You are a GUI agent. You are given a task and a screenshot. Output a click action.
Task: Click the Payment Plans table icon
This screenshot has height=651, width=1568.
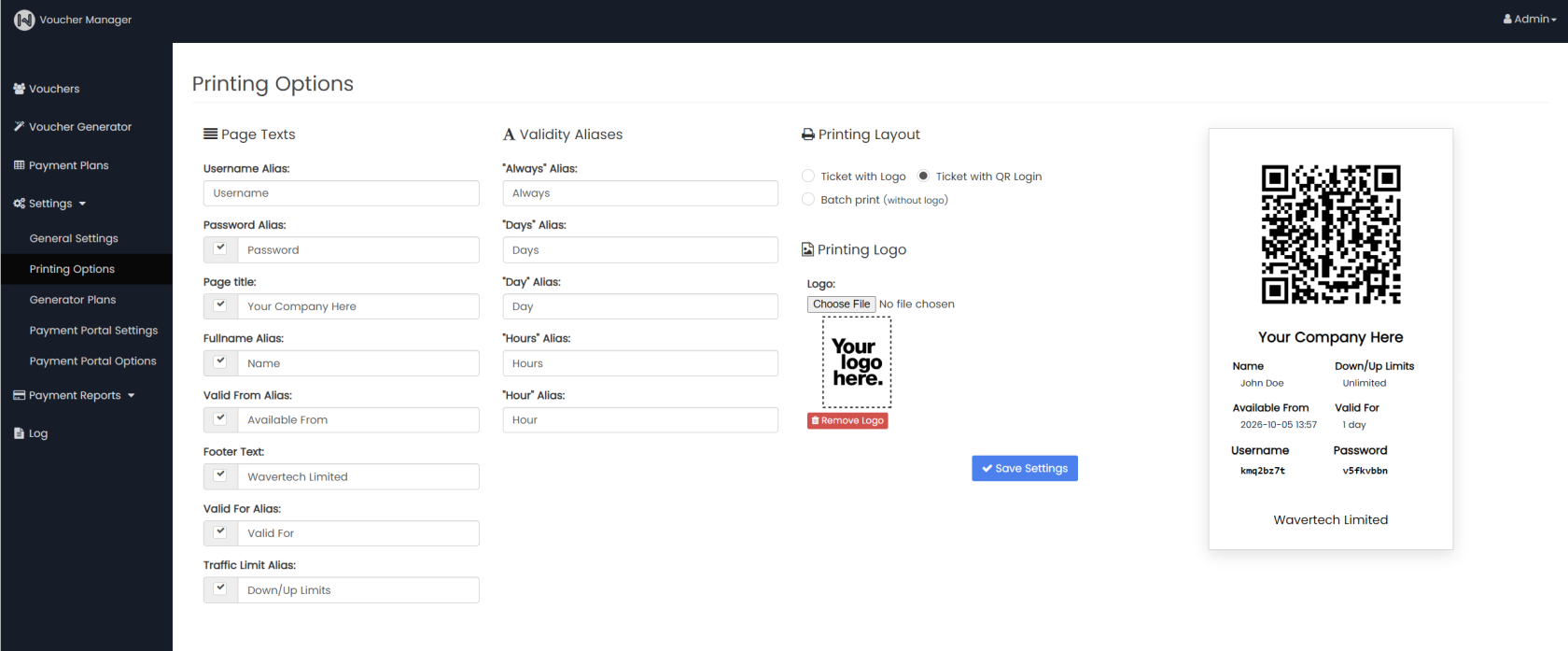19,165
